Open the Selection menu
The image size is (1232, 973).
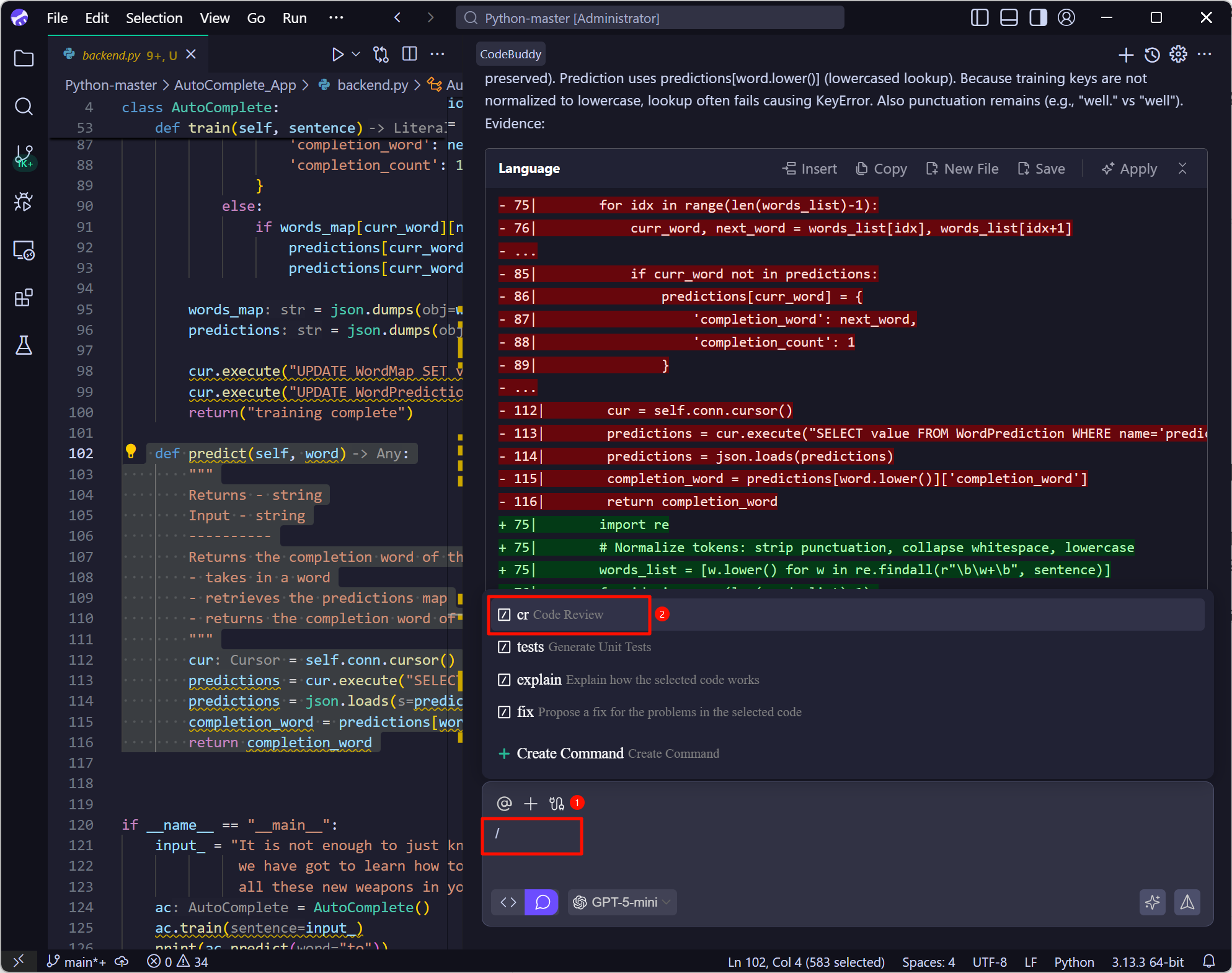[x=154, y=18]
